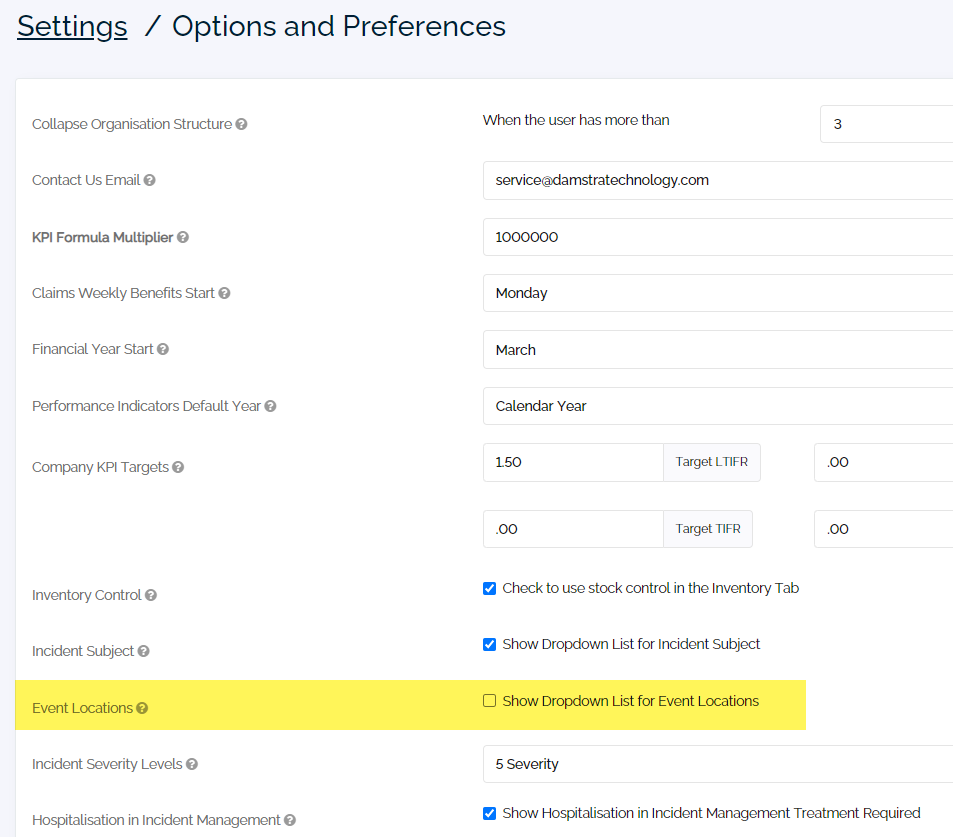953x837 pixels.
Task: Click the Contact Us Email input field
Action: click(x=718, y=181)
